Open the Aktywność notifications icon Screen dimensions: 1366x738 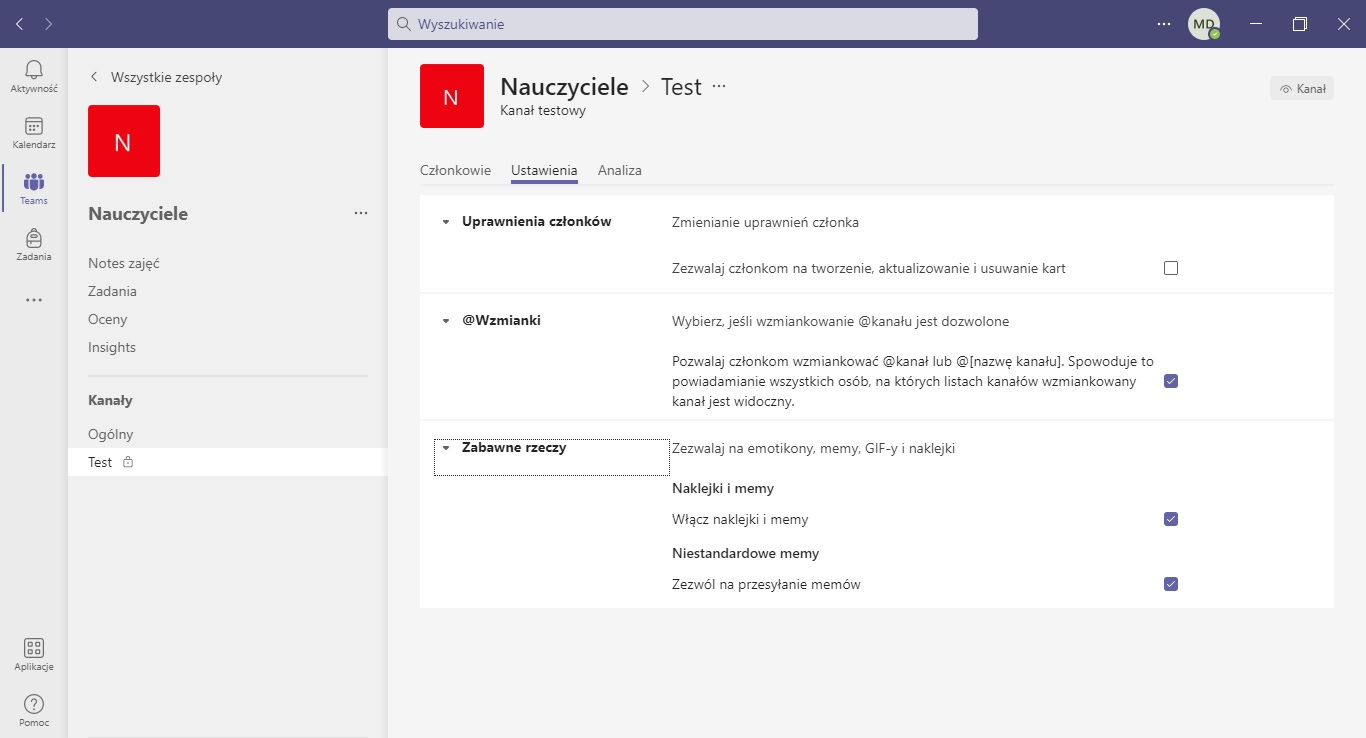(x=33, y=70)
